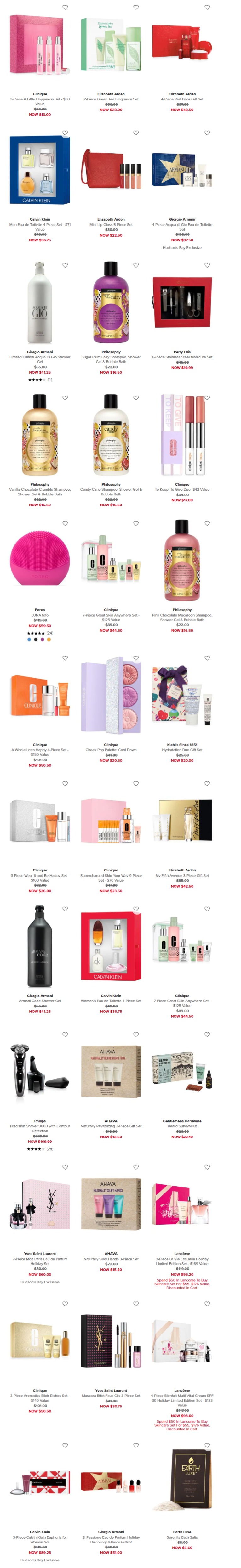Wishlist the Giorgio Armani Si Passione Giftset
The width and height of the screenshot is (241, 1568).
(136, 1445)
